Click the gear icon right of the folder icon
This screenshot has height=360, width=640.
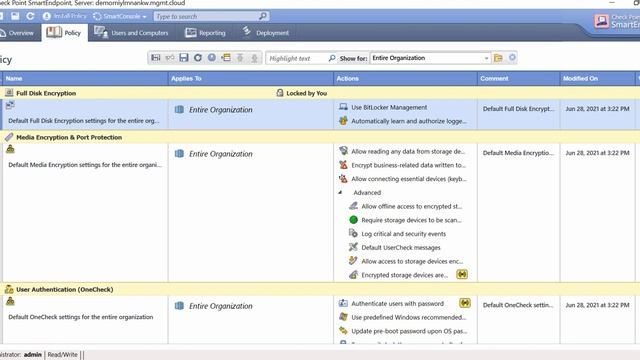pos(512,58)
